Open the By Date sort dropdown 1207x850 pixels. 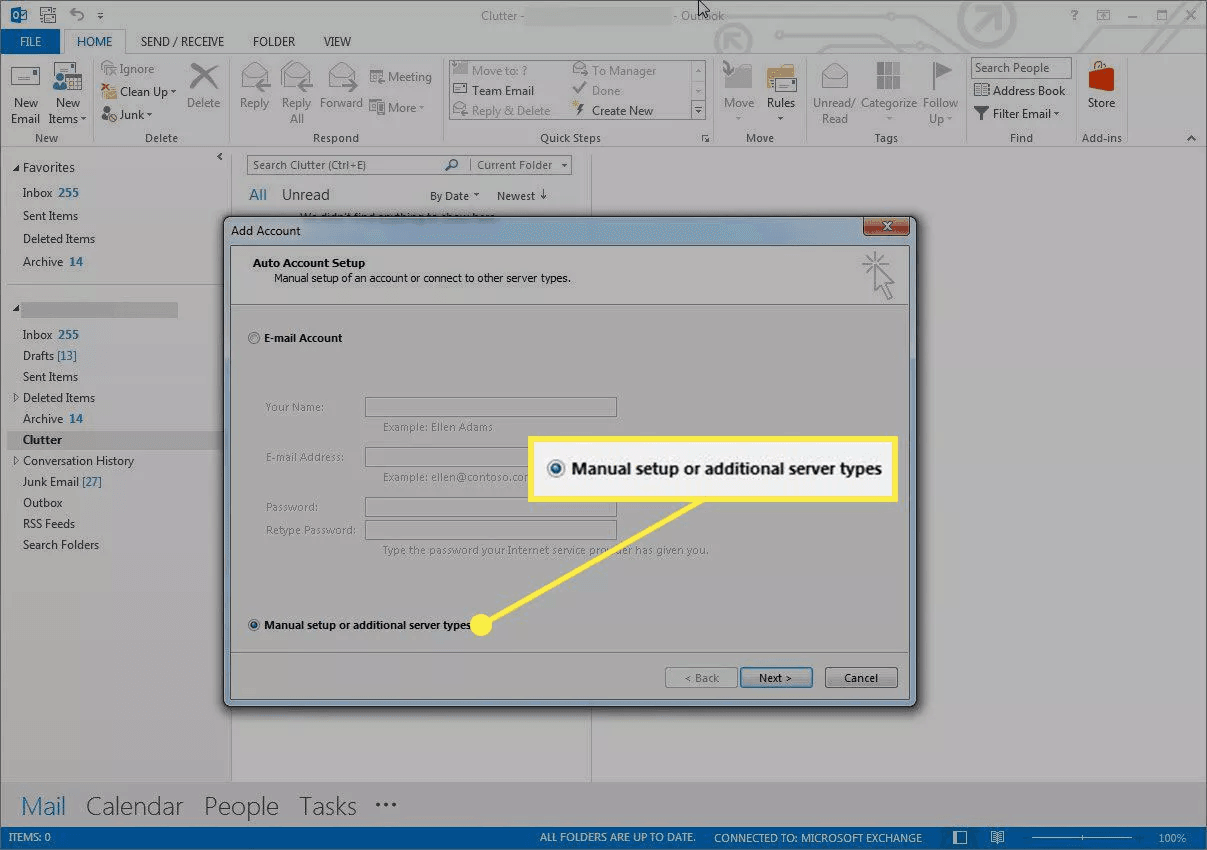pos(455,196)
